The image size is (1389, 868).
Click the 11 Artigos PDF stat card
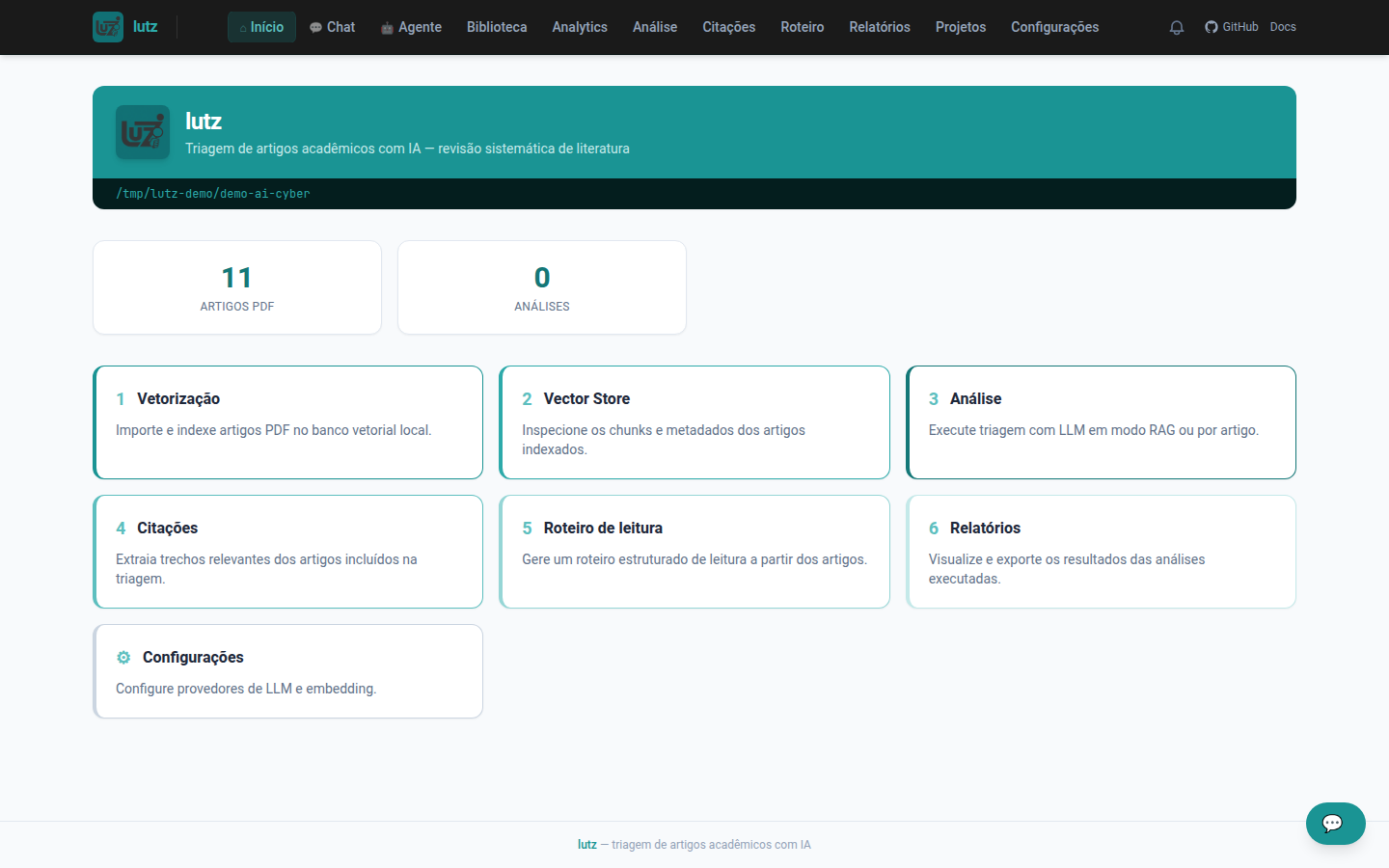click(237, 287)
